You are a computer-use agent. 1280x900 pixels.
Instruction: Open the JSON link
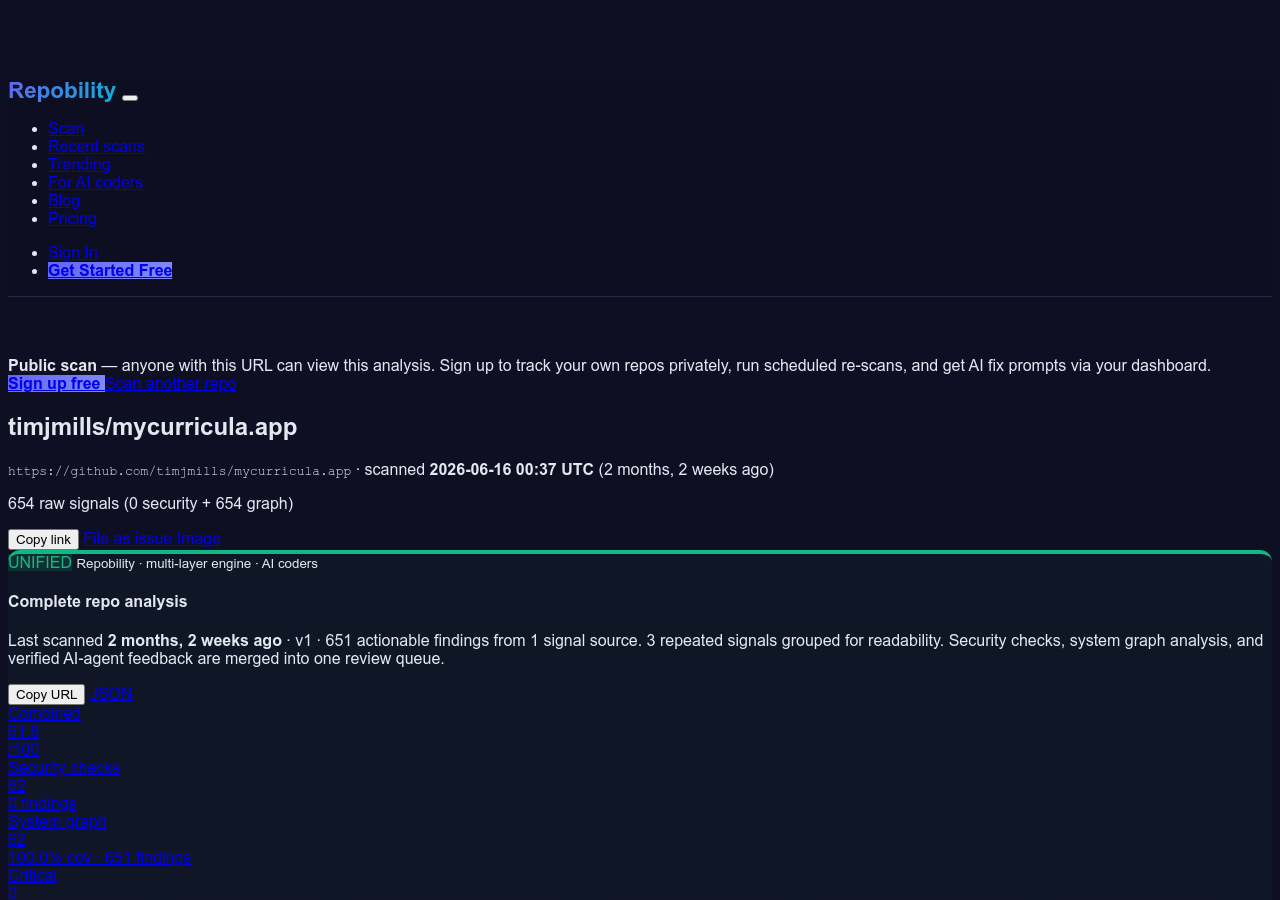pos(111,693)
